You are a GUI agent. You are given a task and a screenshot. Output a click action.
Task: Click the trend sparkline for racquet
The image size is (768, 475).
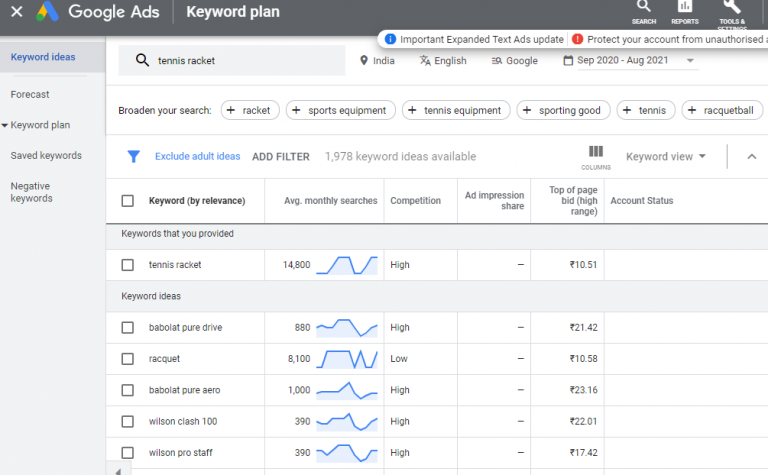(347, 359)
